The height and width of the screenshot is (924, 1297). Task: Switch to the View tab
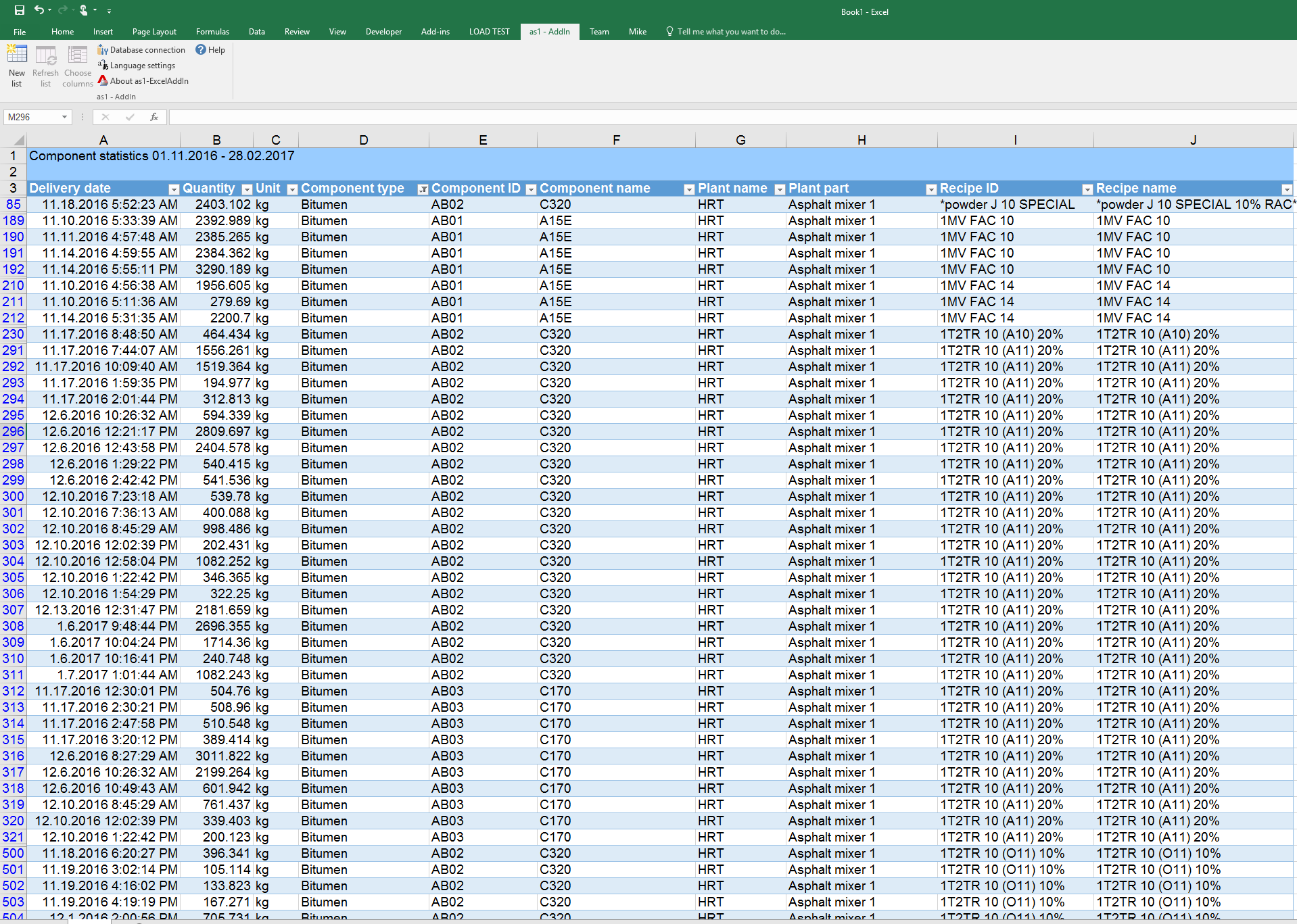[337, 32]
